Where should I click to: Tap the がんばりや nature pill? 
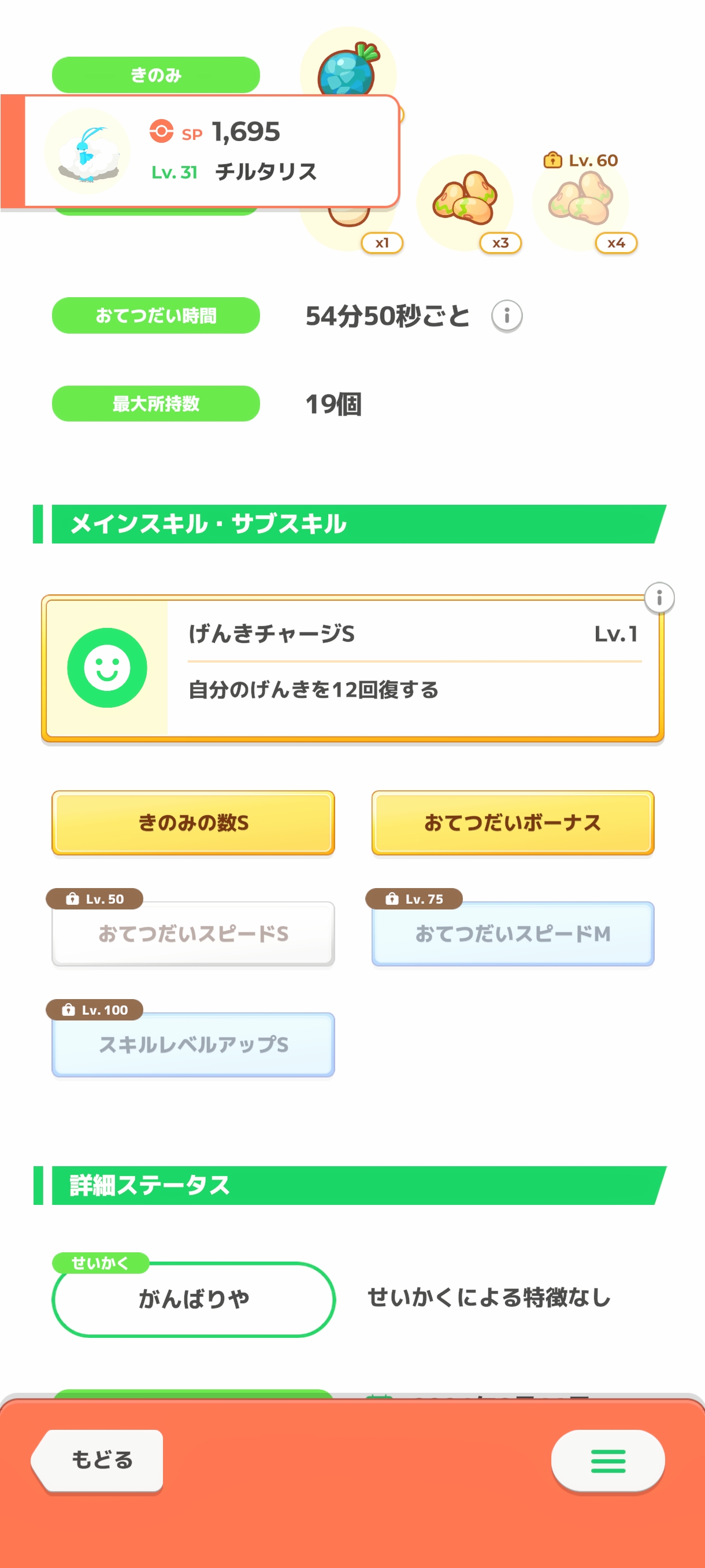(194, 1299)
